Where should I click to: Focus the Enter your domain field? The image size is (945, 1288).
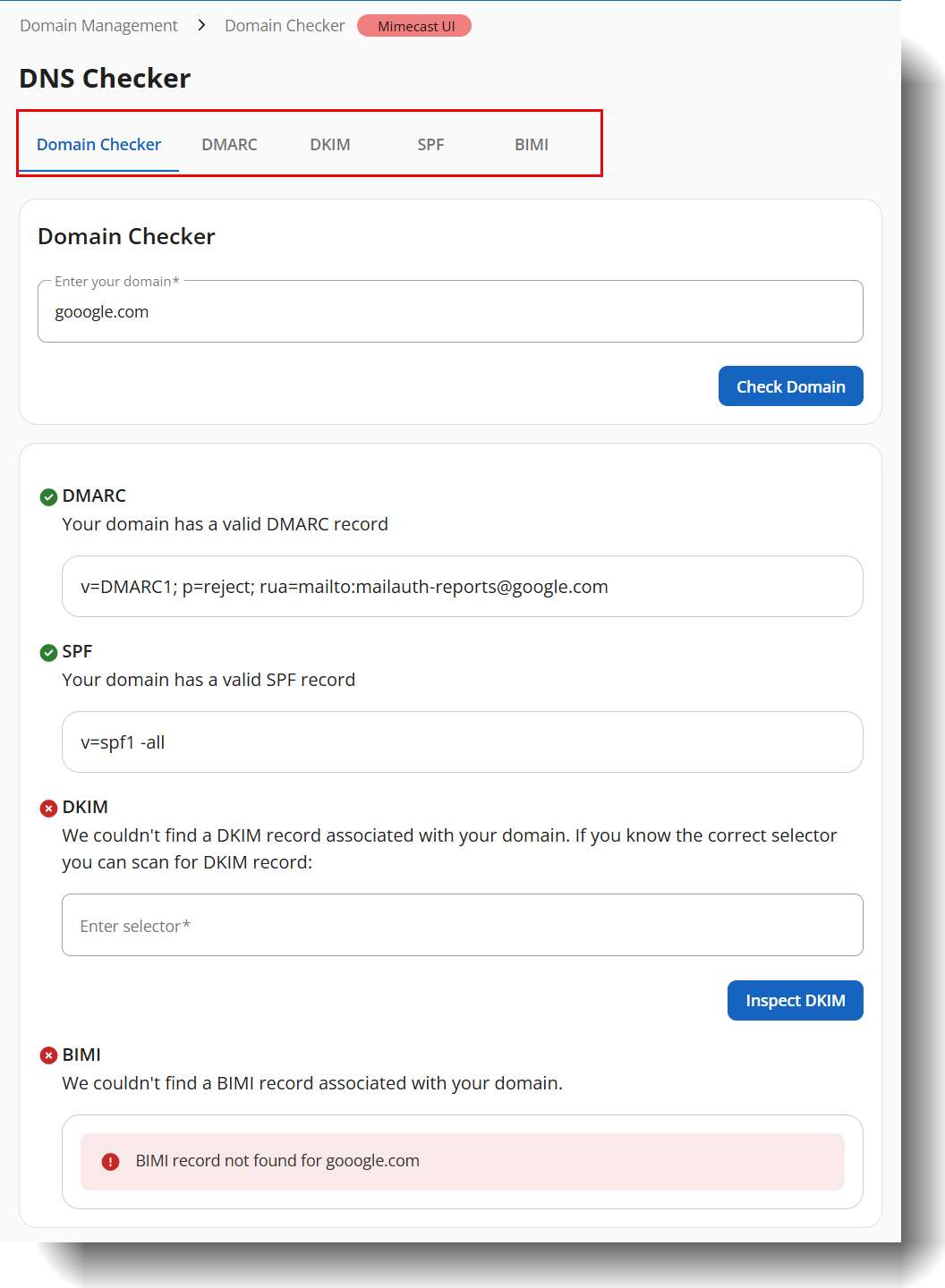pyautogui.click(x=450, y=312)
